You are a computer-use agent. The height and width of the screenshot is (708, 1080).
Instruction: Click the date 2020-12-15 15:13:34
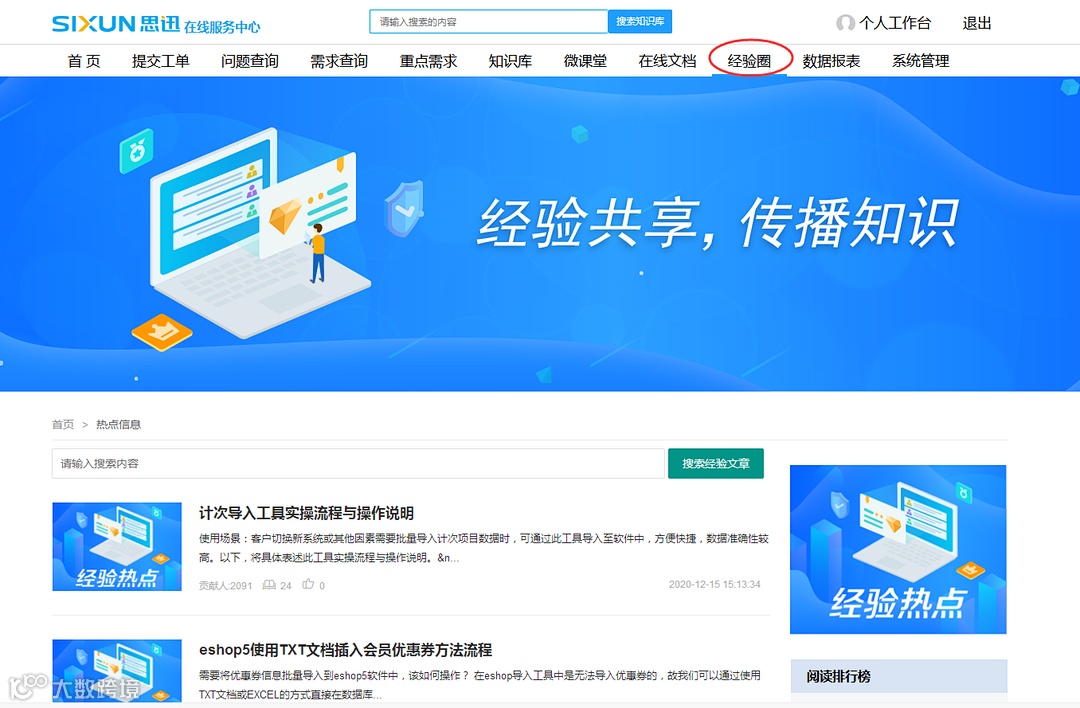tap(714, 584)
